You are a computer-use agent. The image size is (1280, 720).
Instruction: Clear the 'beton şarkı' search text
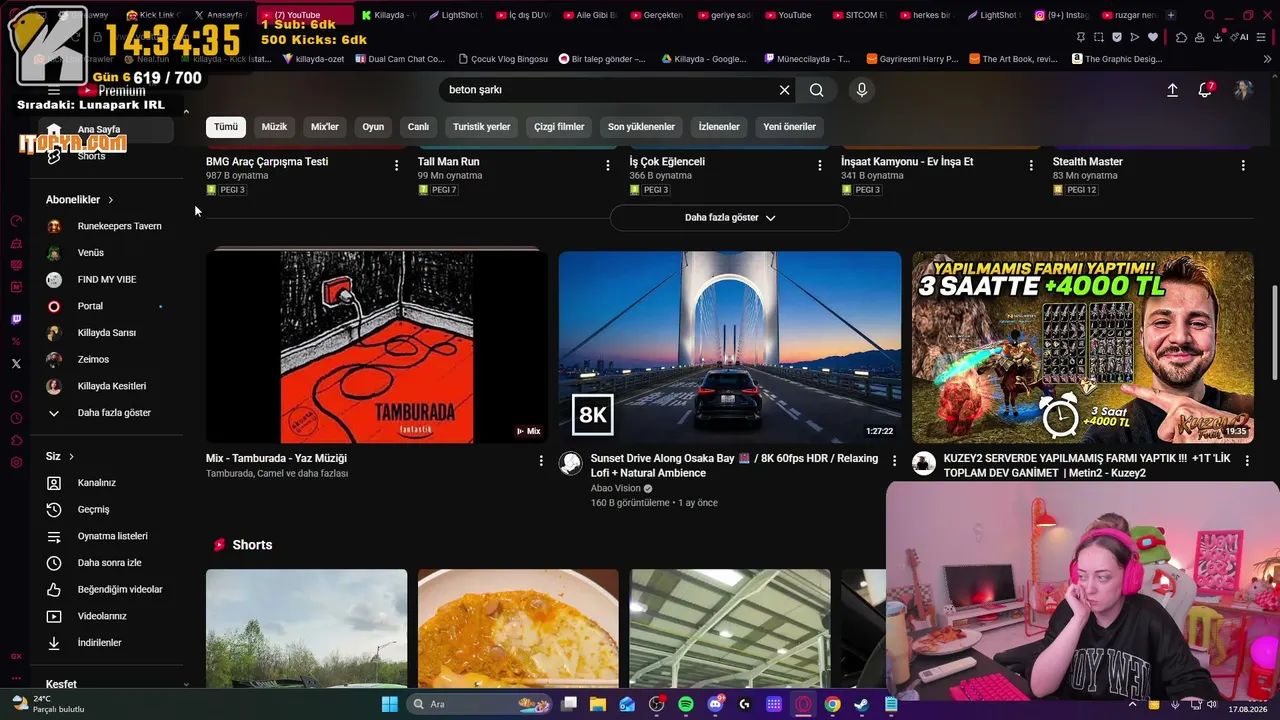tap(785, 90)
